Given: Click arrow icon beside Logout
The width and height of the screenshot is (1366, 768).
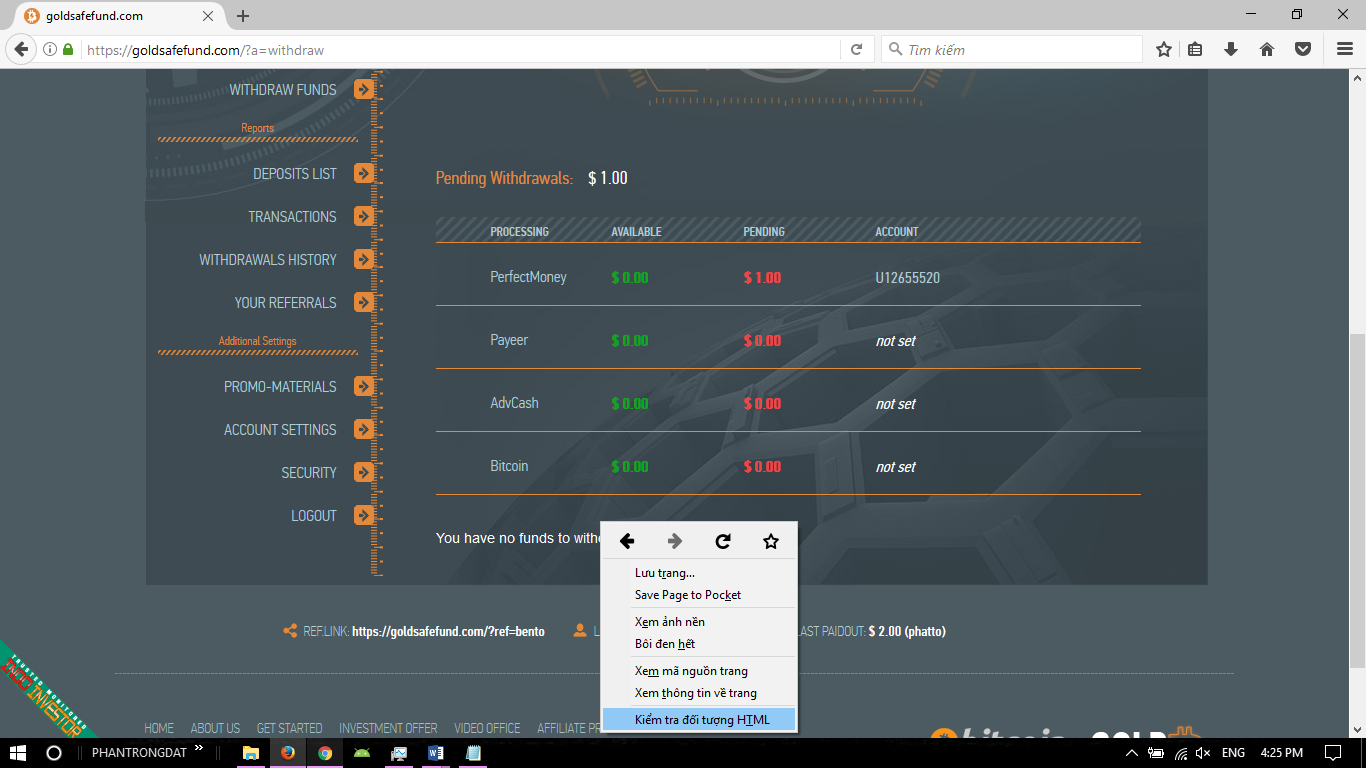Looking at the screenshot, I should [x=364, y=515].
